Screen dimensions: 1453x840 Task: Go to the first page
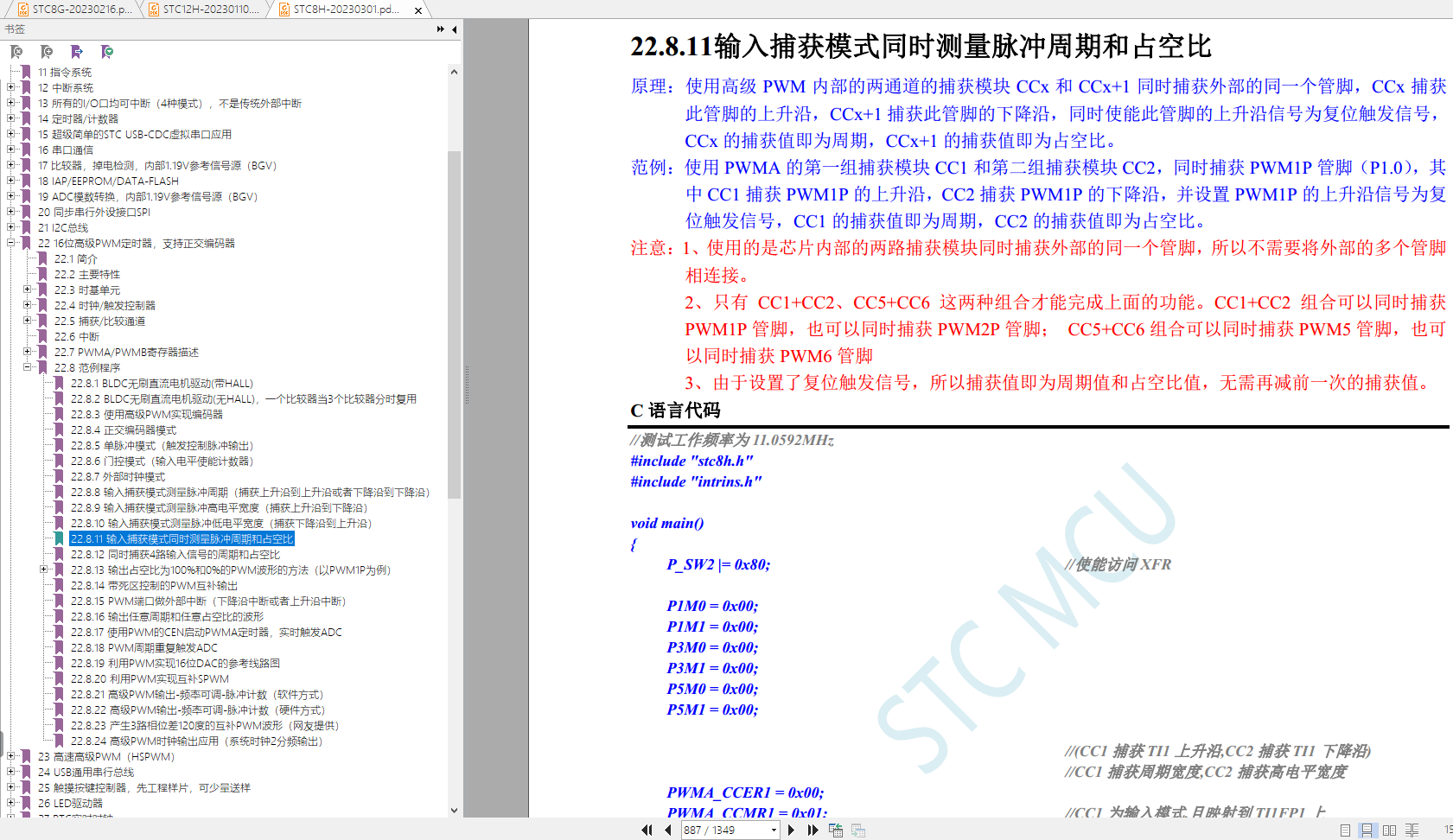[x=647, y=830]
